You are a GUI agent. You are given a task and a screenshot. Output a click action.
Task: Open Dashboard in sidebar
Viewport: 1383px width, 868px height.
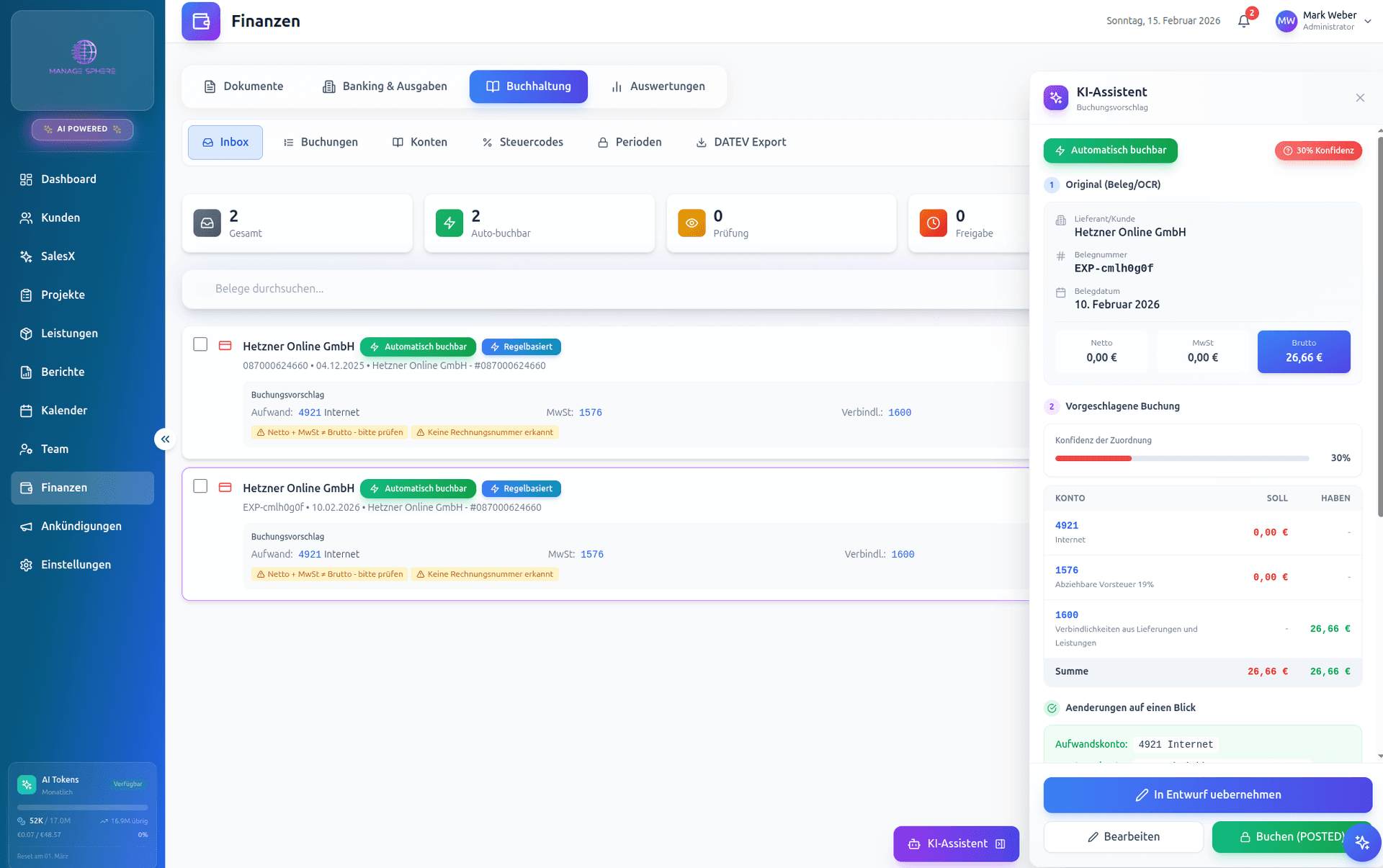(82, 179)
